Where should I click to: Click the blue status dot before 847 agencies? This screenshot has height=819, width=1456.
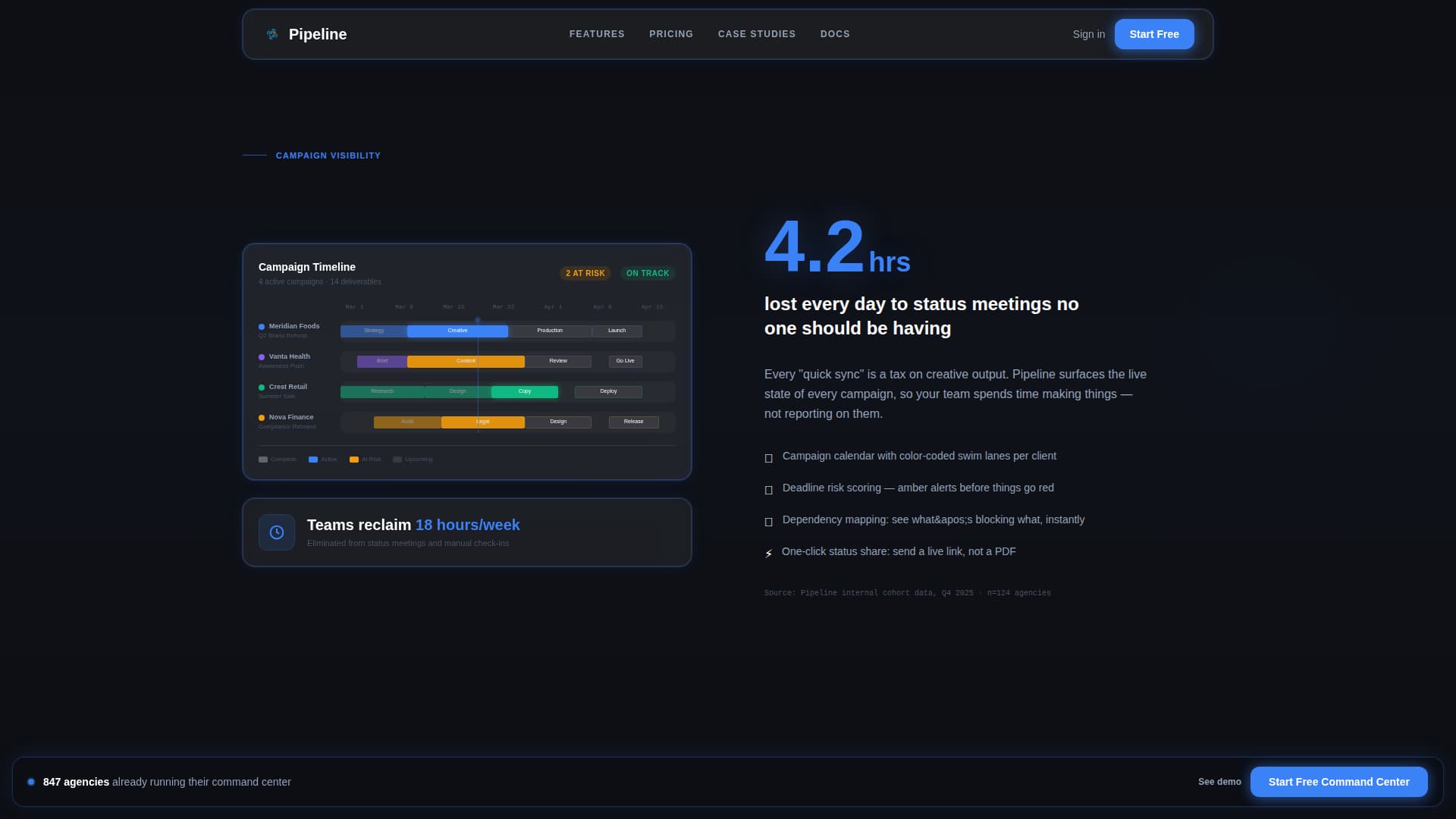(31, 782)
